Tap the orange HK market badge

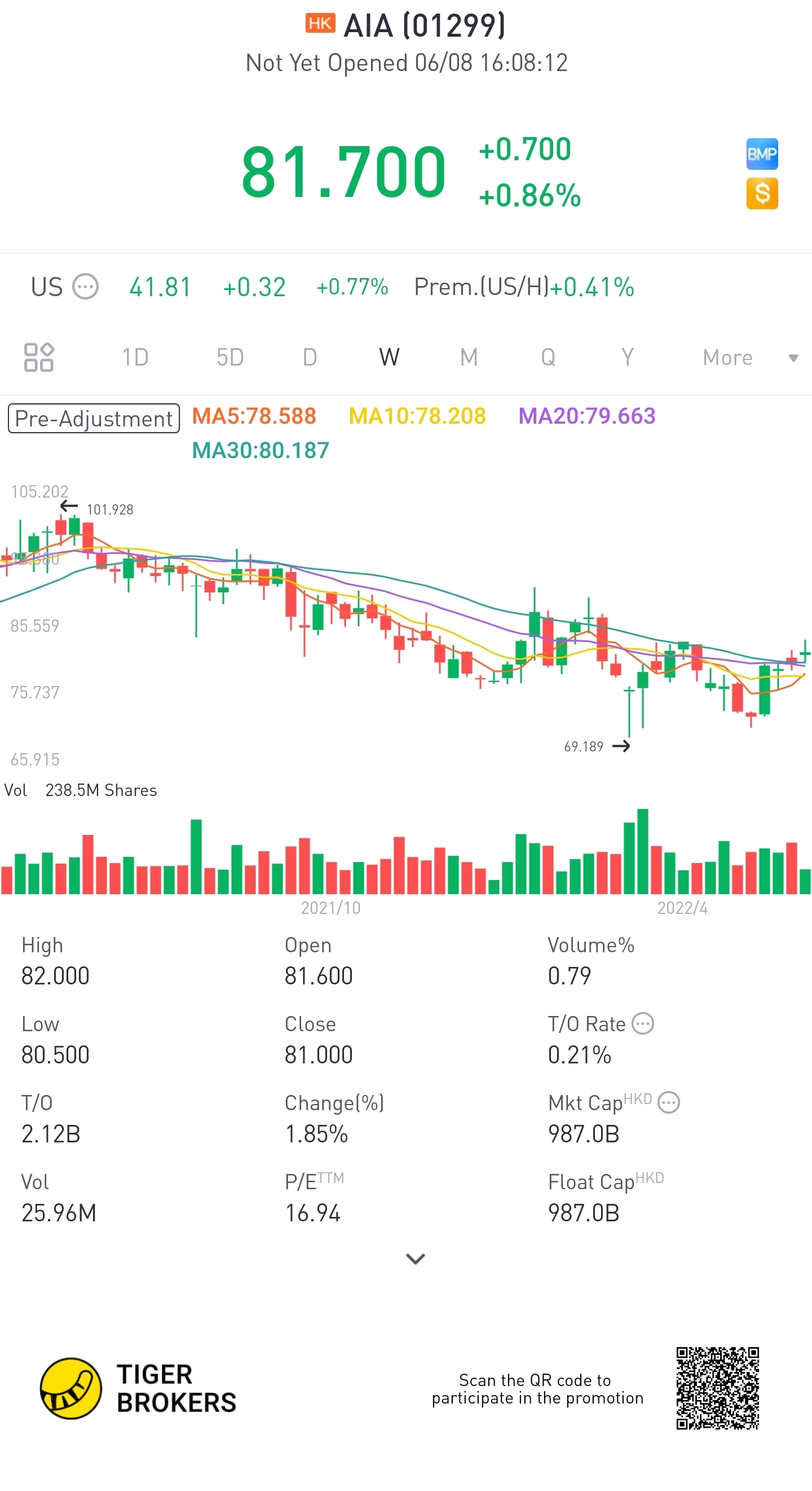pos(320,24)
